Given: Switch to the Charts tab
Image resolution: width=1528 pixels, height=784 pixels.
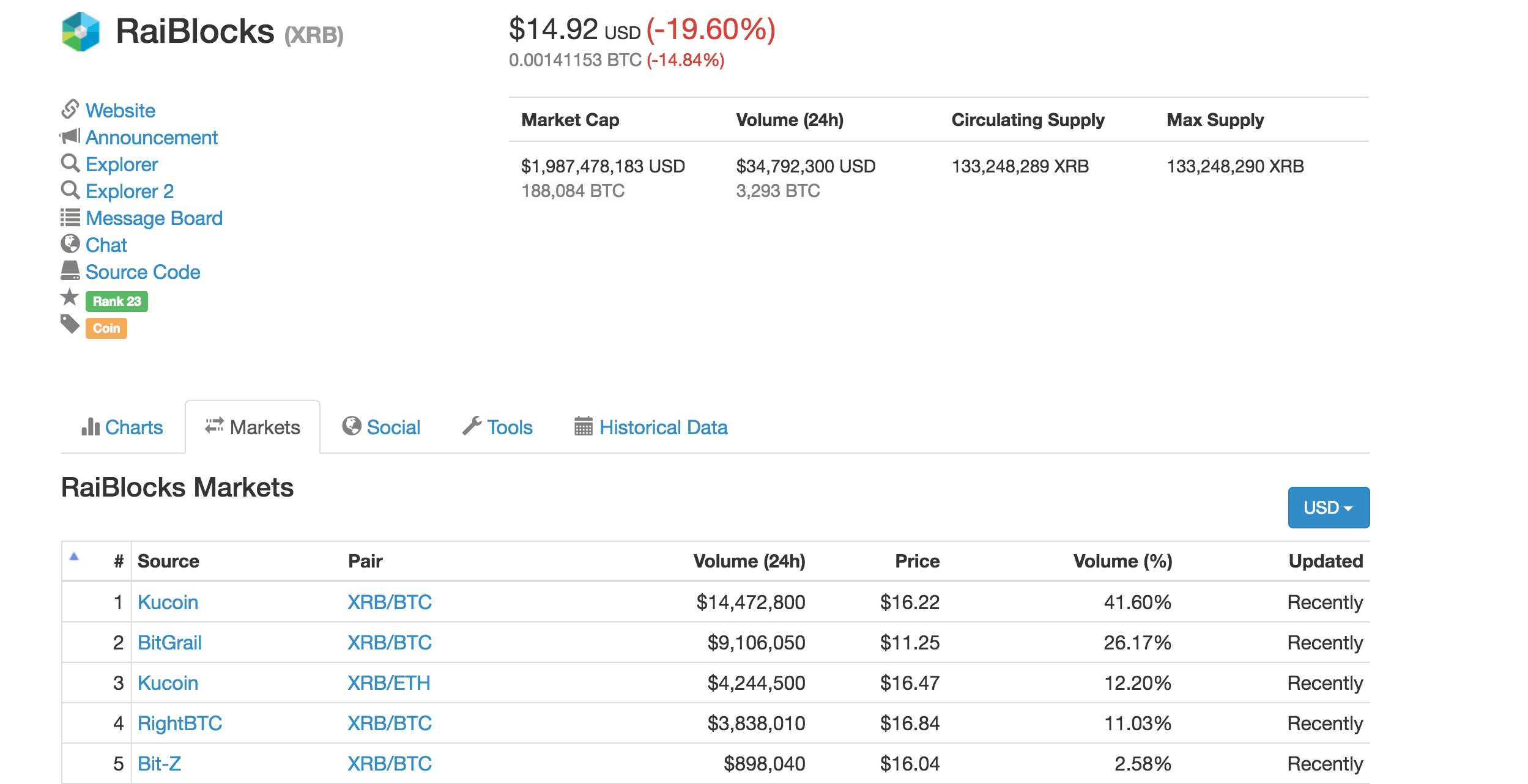Looking at the screenshot, I should [x=120, y=427].
